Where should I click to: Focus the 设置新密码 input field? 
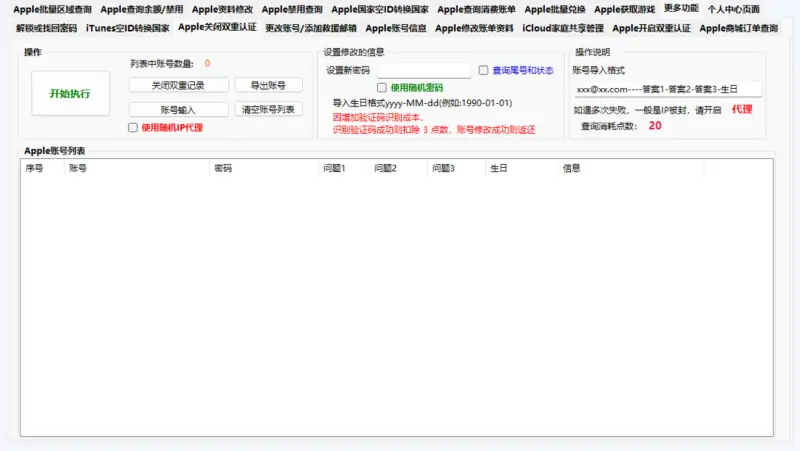(x=424, y=71)
